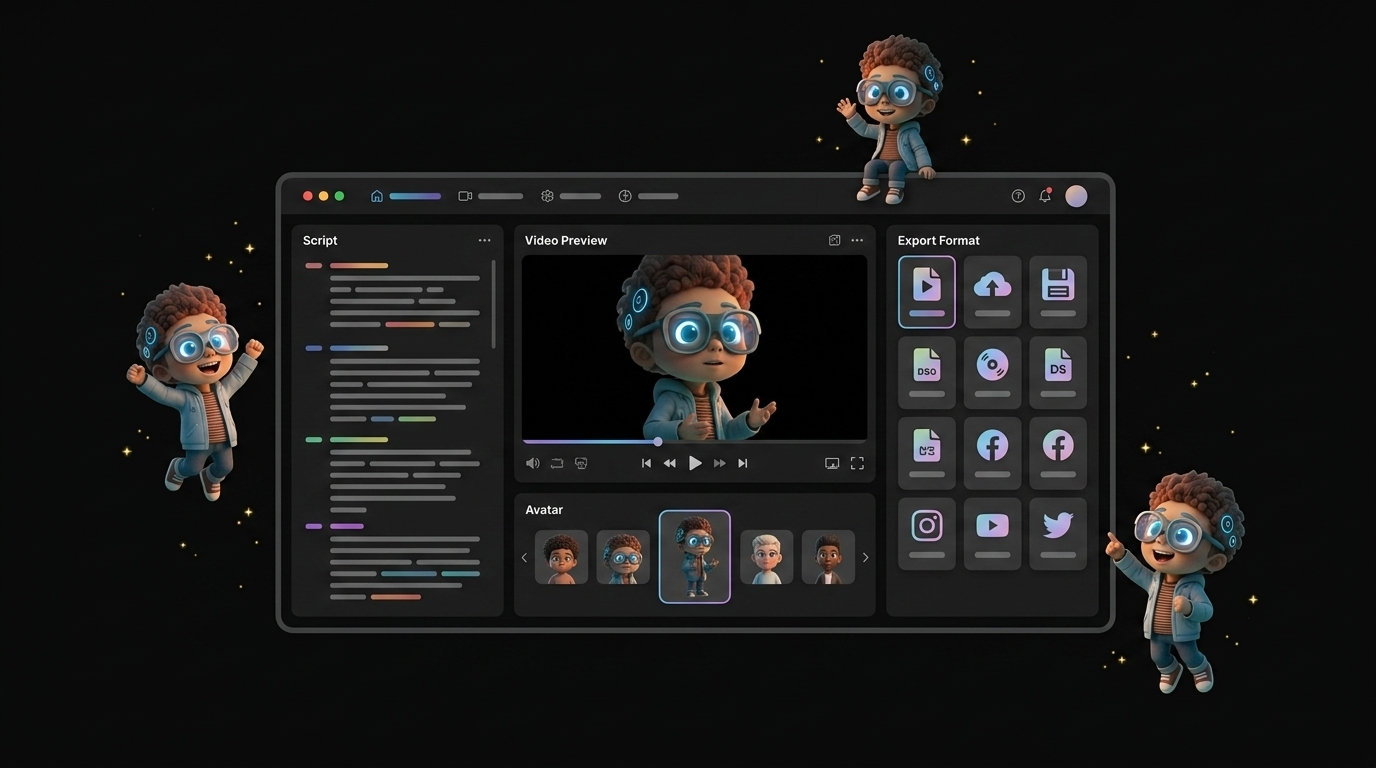Viewport: 1376px width, 768px height.
Task: Select the video file export format option
Action: click(x=927, y=291)
